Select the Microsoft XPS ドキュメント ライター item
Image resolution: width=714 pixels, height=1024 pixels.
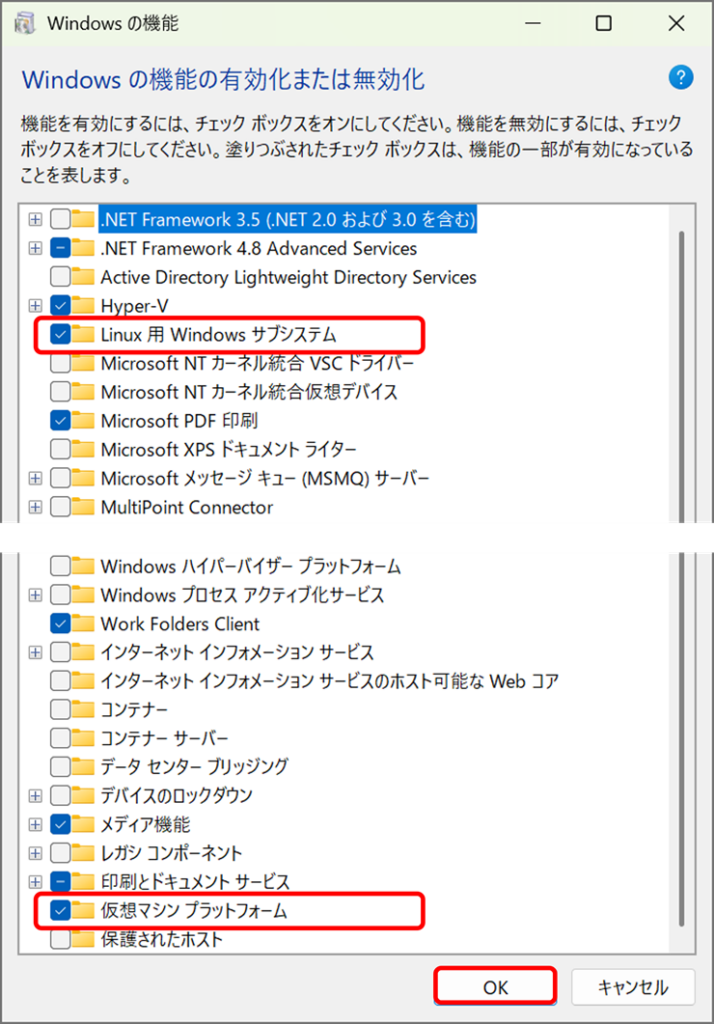point(228,449)
